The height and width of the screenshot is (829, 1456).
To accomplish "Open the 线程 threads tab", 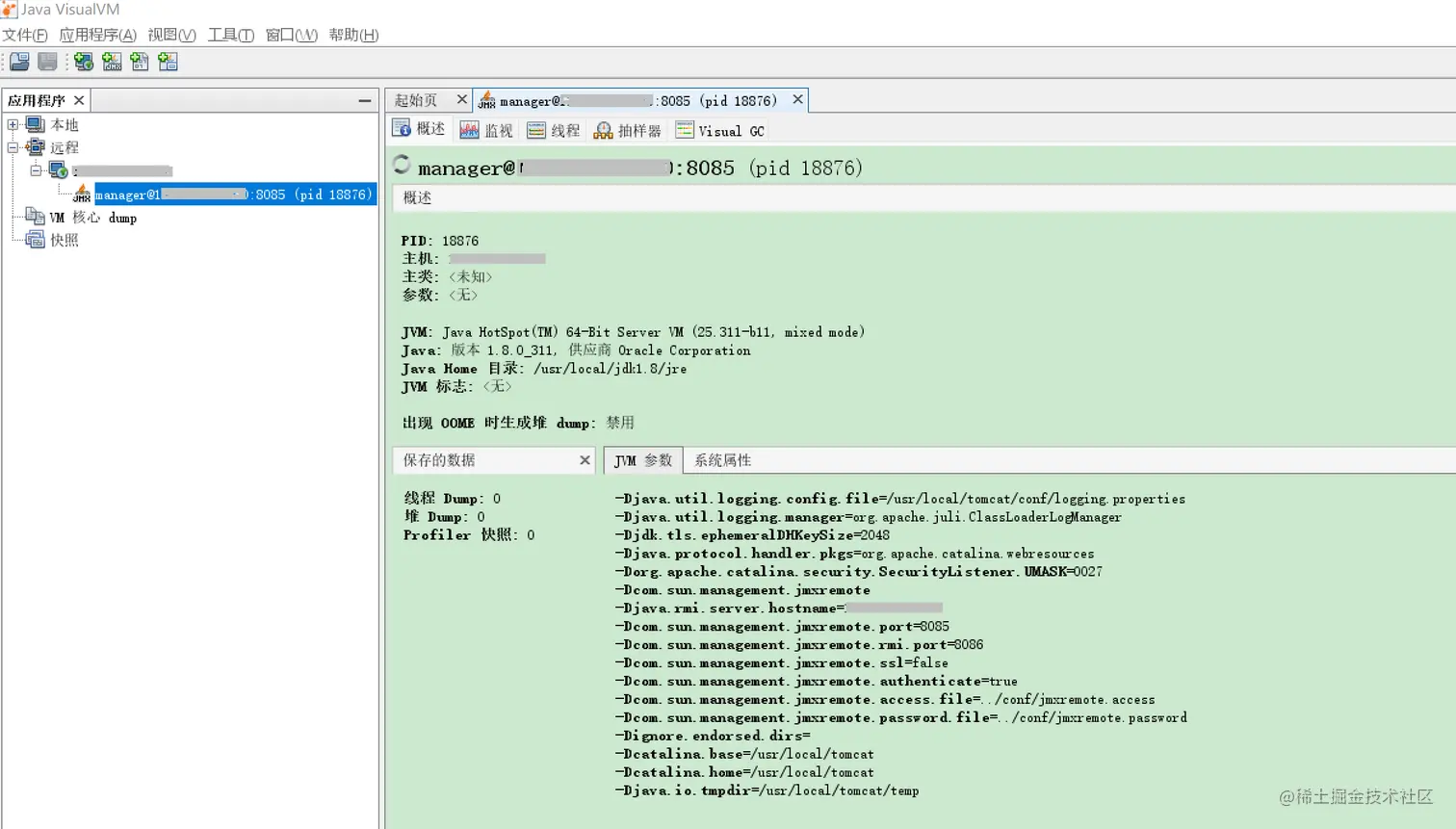I will point(554,130).
